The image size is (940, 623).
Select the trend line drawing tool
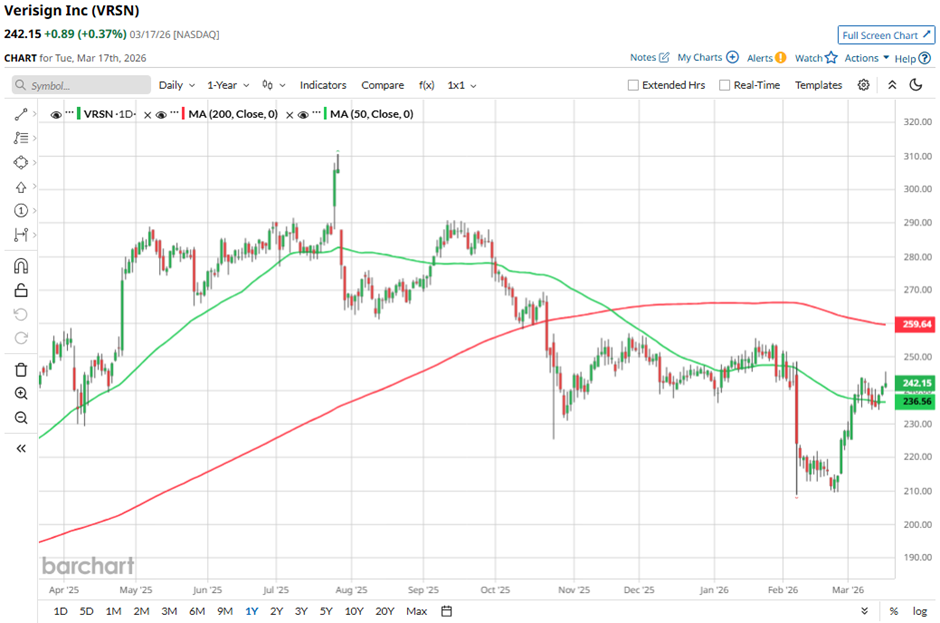point(21,115)
